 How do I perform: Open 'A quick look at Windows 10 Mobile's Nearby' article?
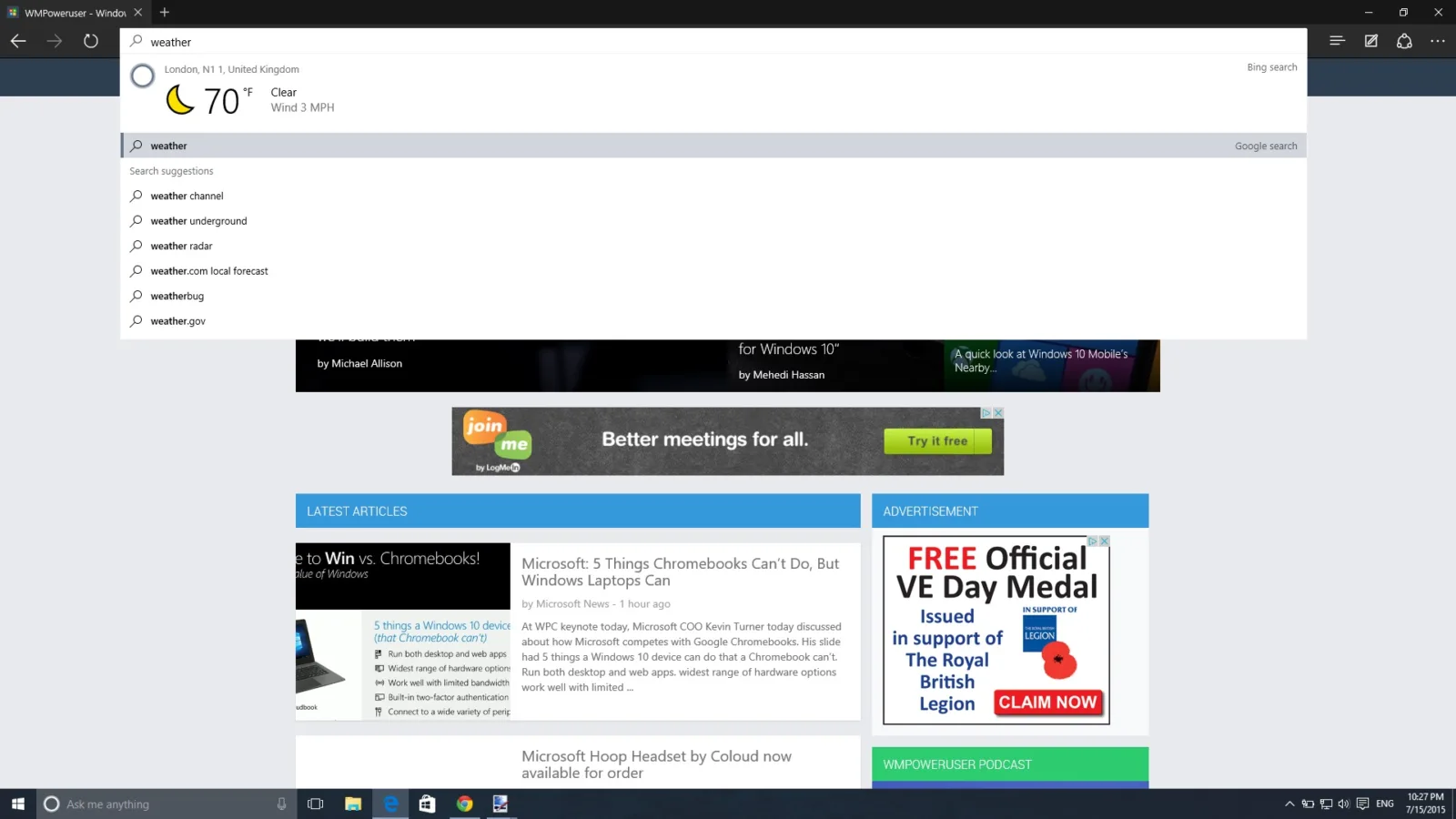[1041, 361]
